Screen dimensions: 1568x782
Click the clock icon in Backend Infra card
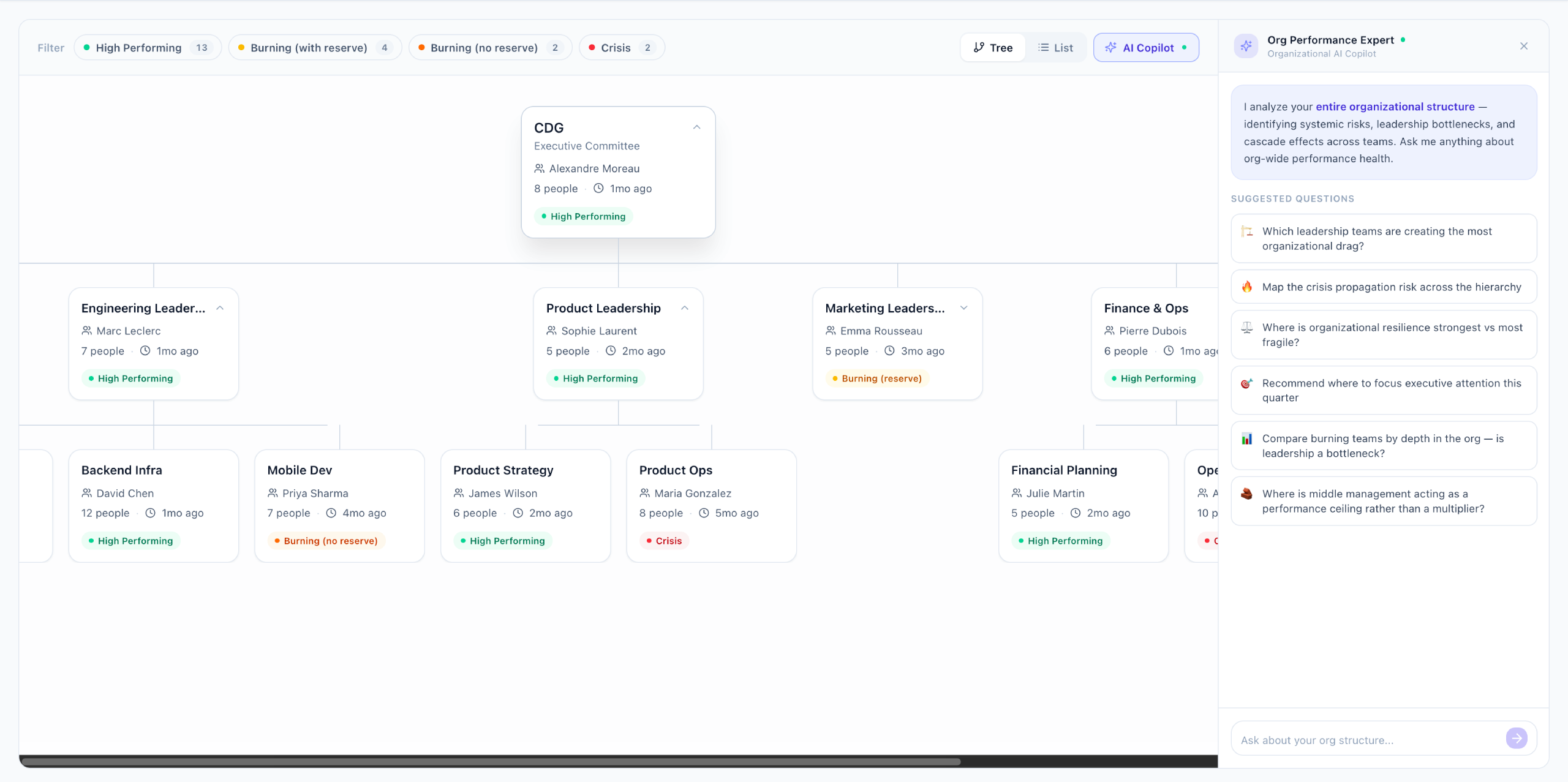[150, 513]
